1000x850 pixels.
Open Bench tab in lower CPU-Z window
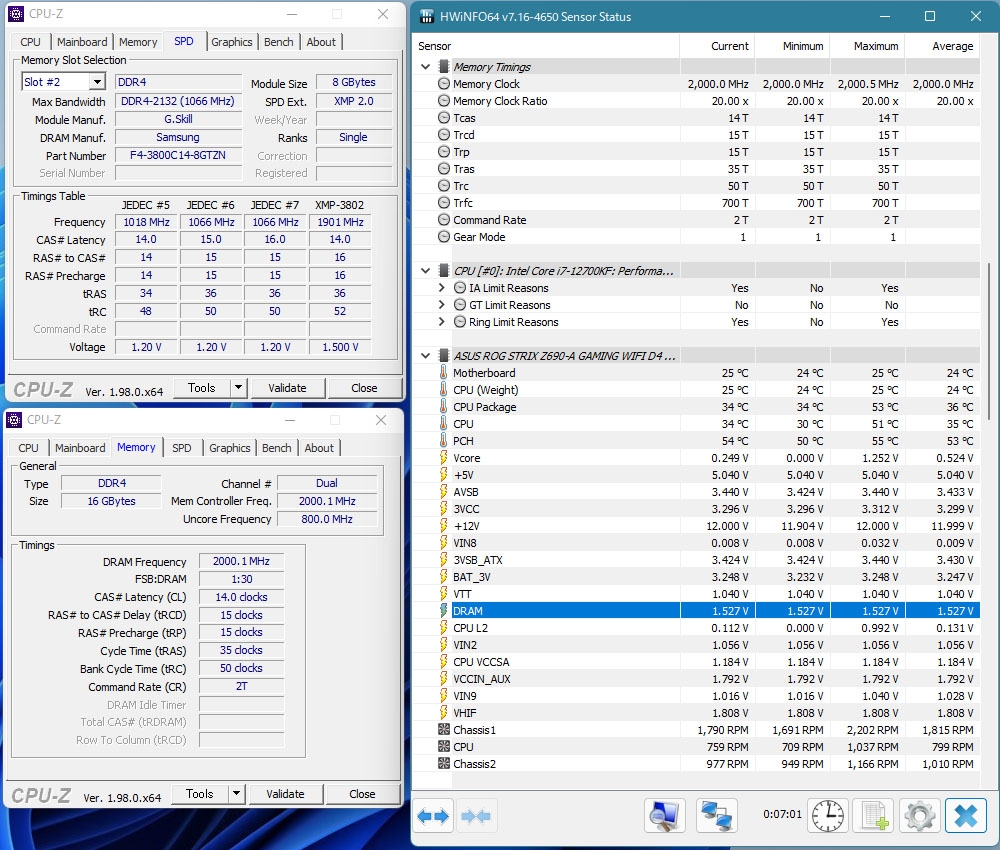tap(276, 448)
